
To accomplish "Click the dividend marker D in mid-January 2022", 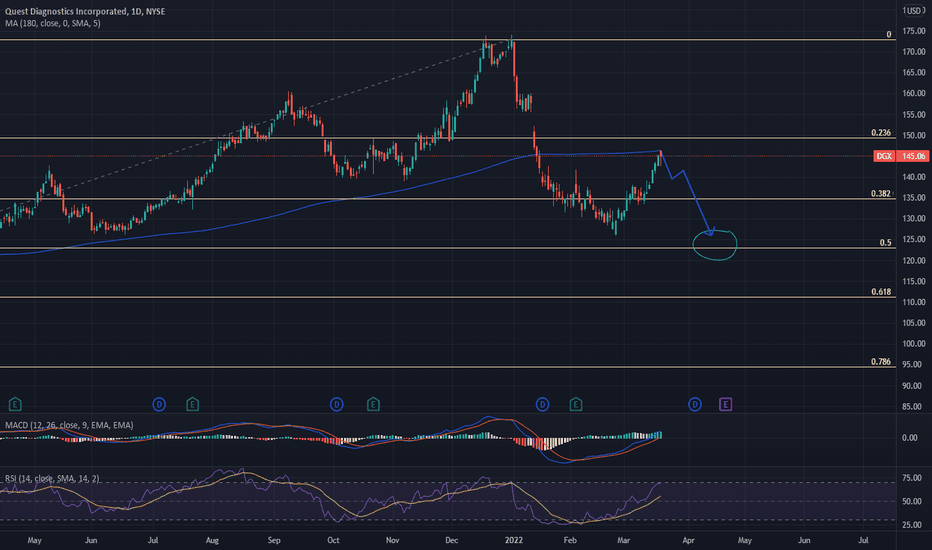I will click(x=542, y=405).
